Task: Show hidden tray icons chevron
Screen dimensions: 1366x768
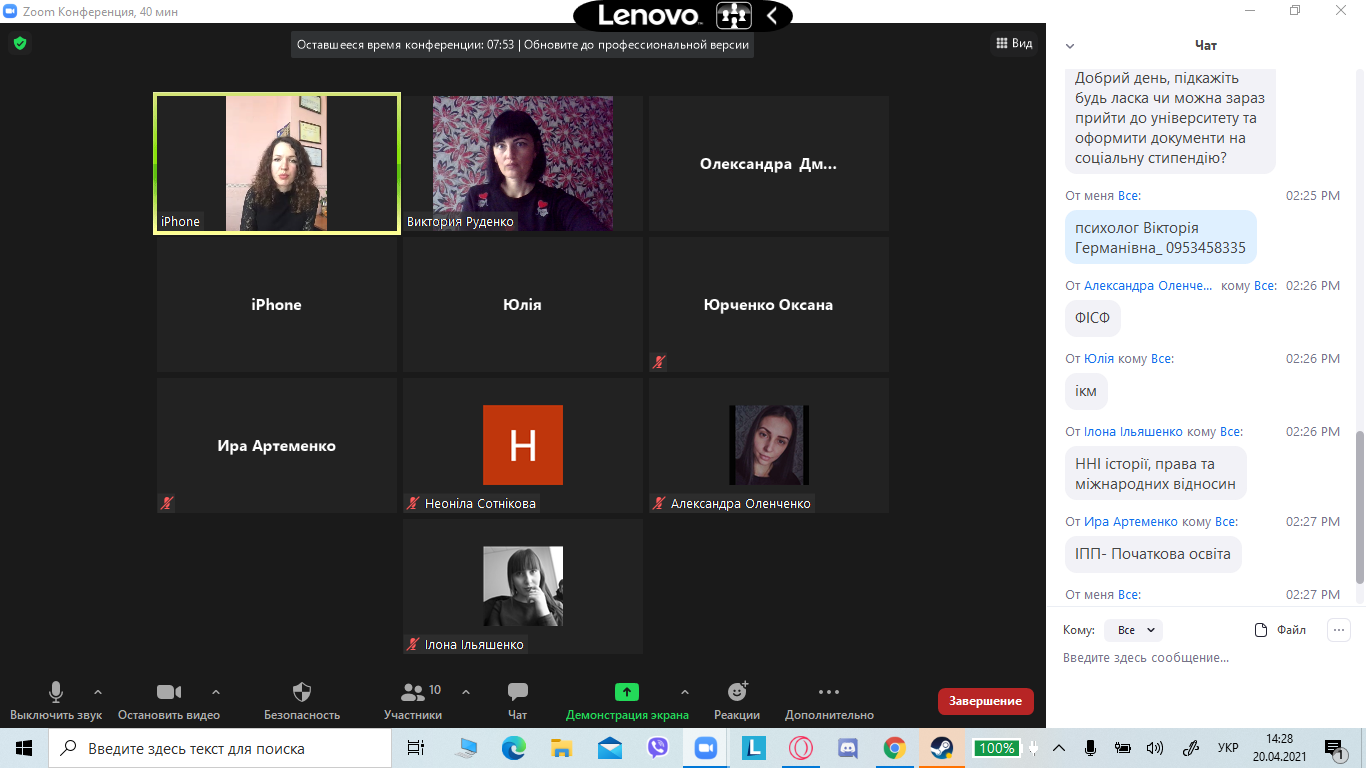Action: [x=1059, y=748]
